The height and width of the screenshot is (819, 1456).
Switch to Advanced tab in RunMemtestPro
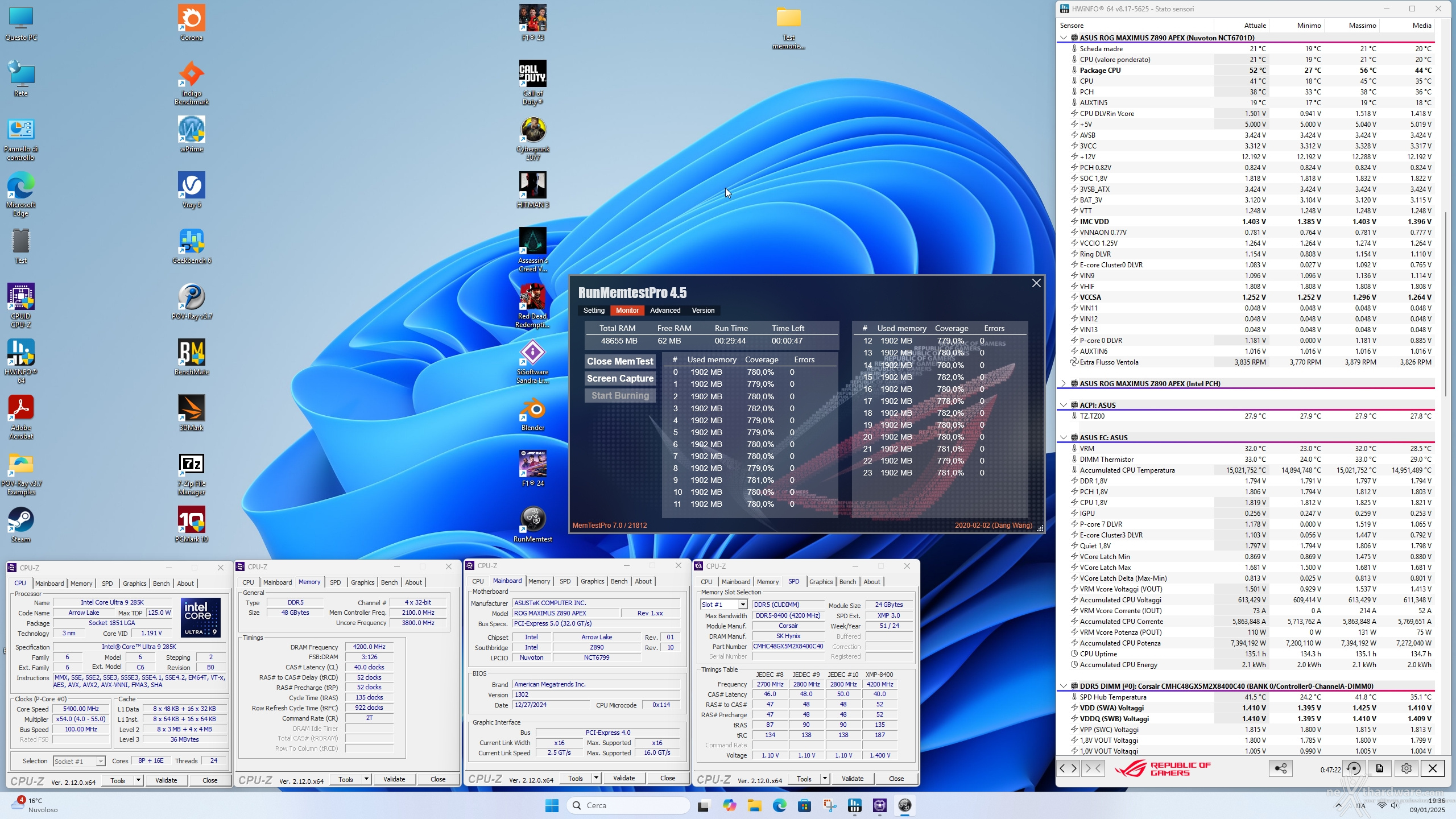[x=665, y=311]
